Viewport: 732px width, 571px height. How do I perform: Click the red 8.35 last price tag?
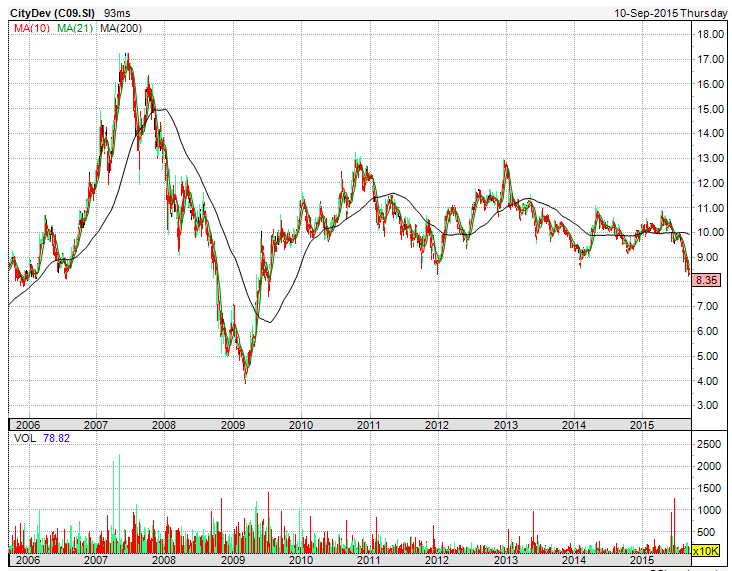point(707,281)
